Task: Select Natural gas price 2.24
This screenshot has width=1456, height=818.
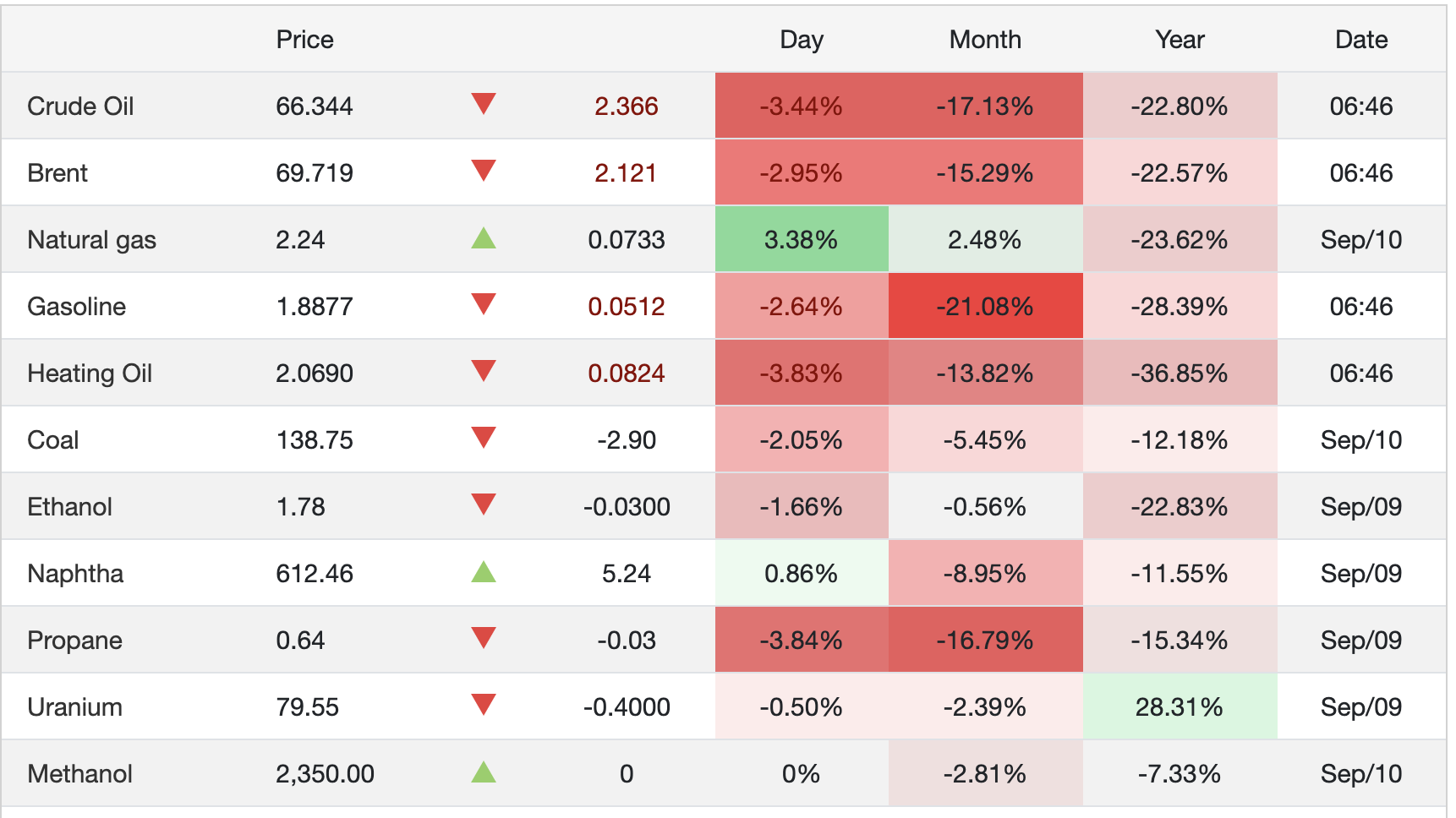Action: click(300, 240)
